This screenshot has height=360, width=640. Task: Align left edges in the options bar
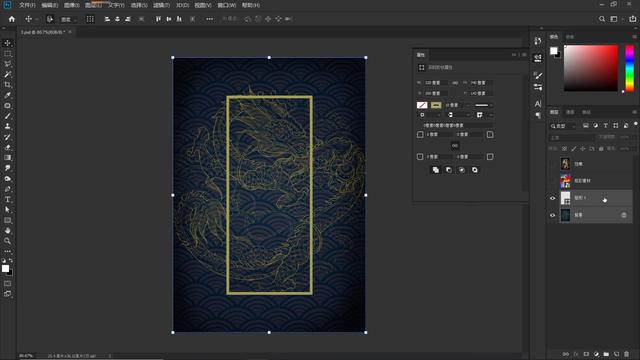coord(107,19)
